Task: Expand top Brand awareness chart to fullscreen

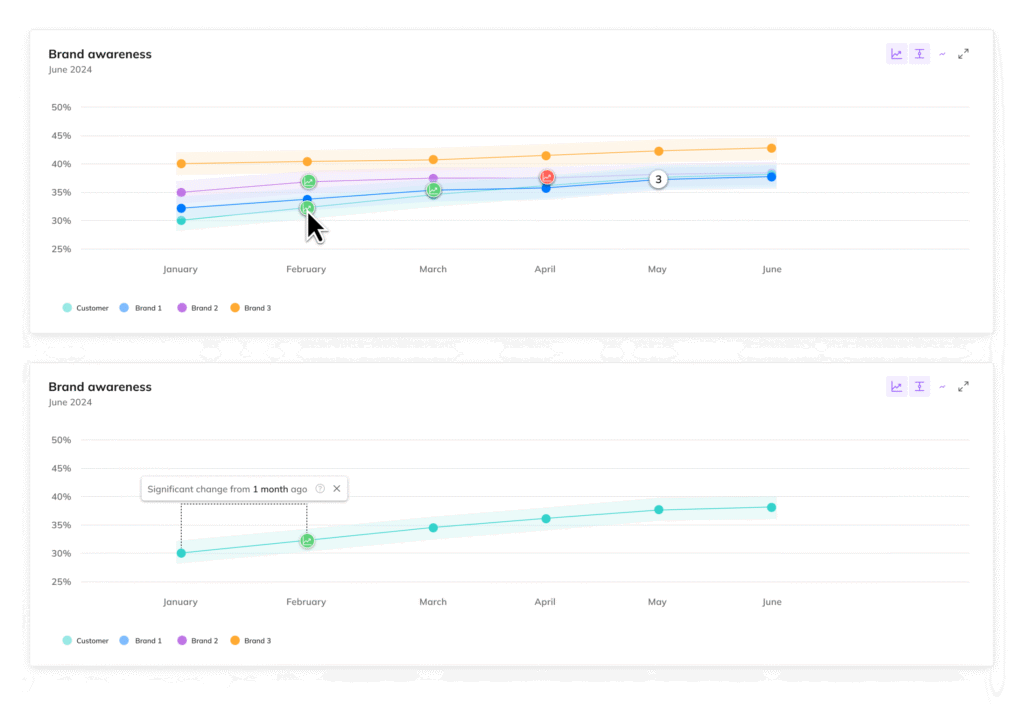Action: click(963, 54)
